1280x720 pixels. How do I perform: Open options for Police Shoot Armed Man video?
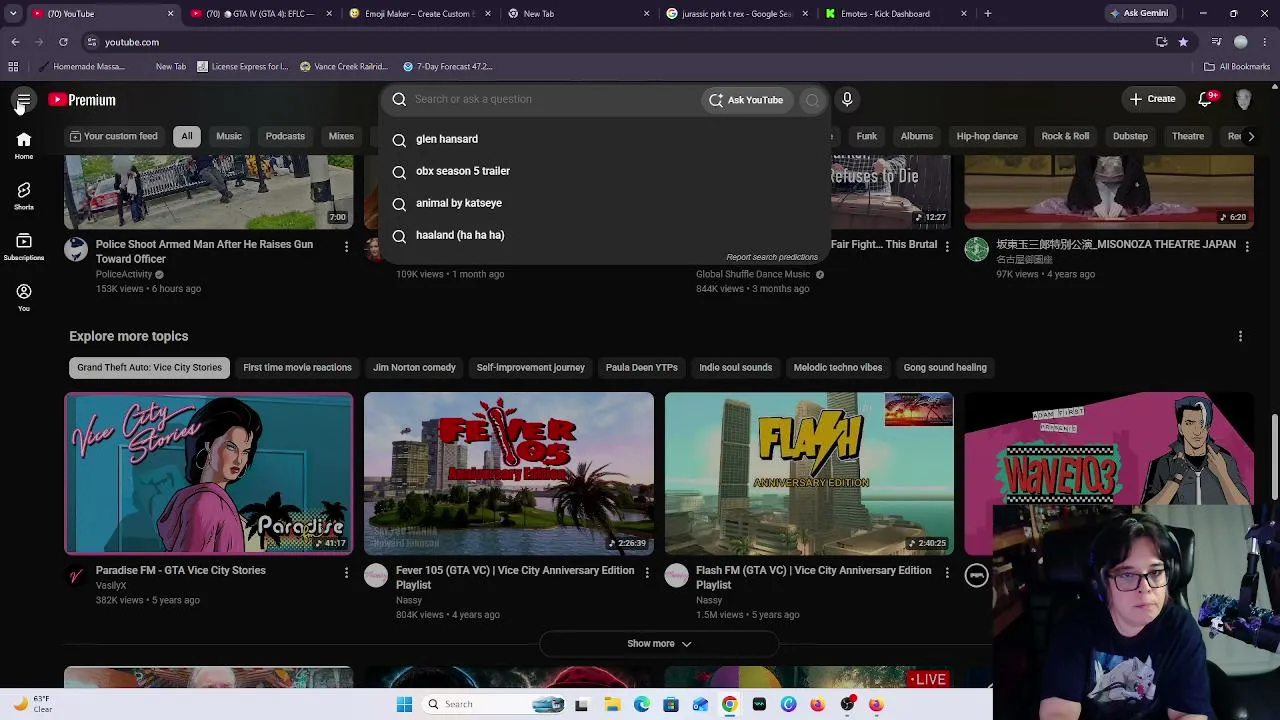(346, 246)
